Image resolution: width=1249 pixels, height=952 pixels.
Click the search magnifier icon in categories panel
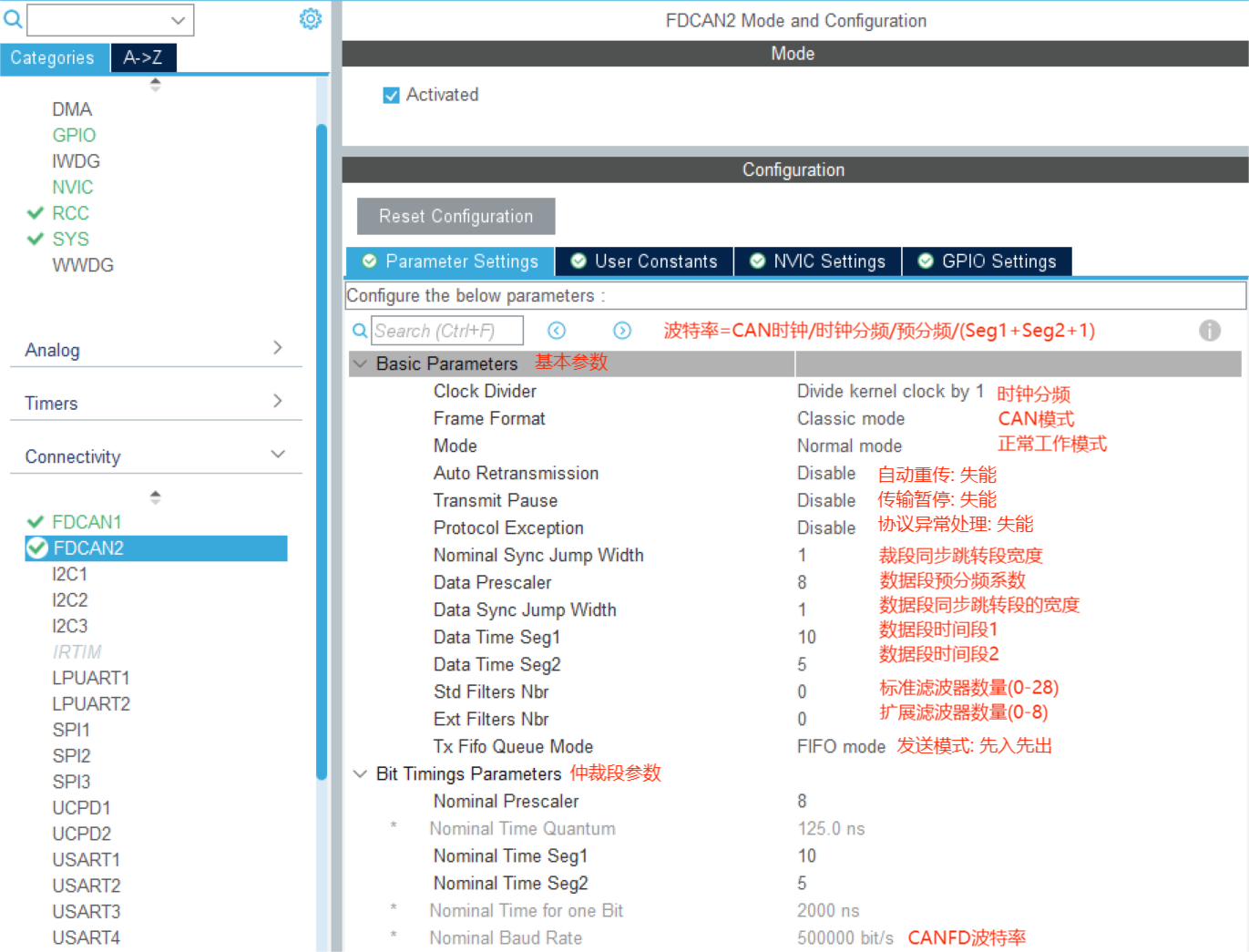(x=13, y=19)
